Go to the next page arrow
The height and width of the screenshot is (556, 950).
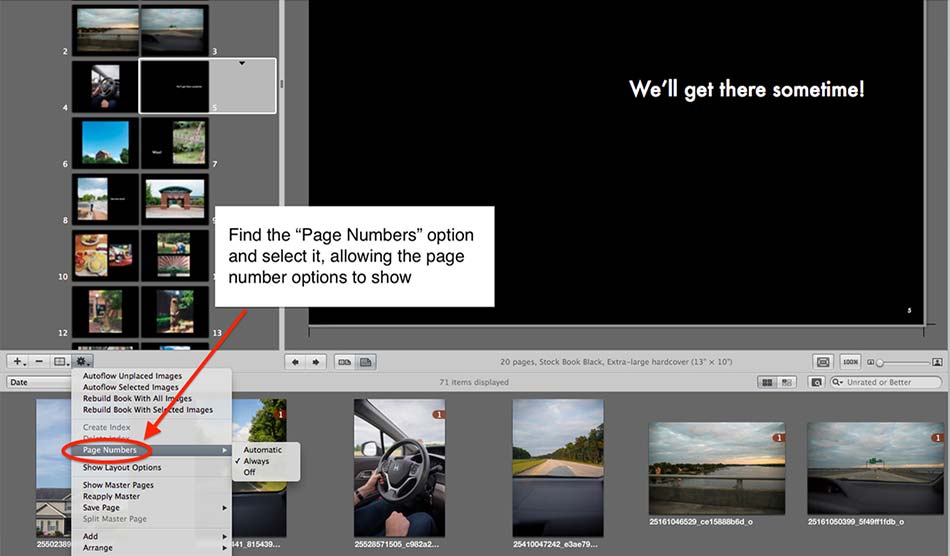[x=316, y=361]
